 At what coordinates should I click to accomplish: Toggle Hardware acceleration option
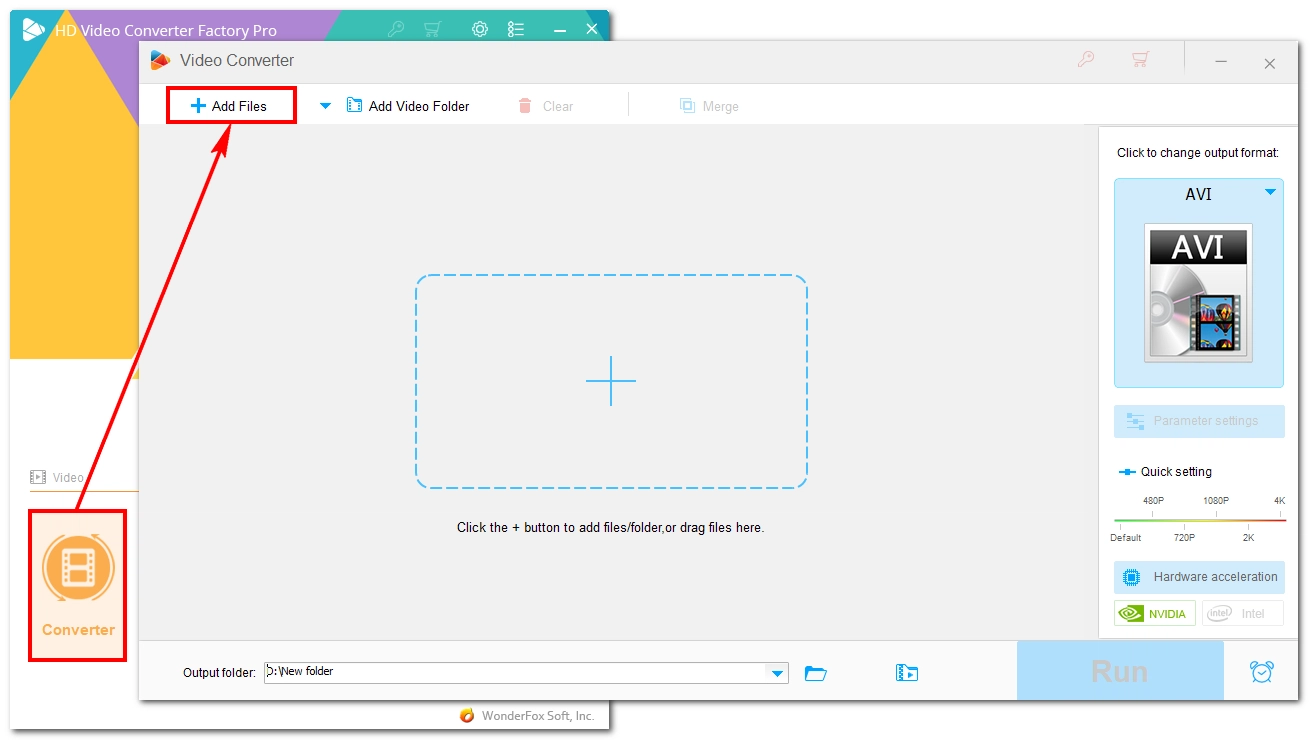coord(1199,577)
